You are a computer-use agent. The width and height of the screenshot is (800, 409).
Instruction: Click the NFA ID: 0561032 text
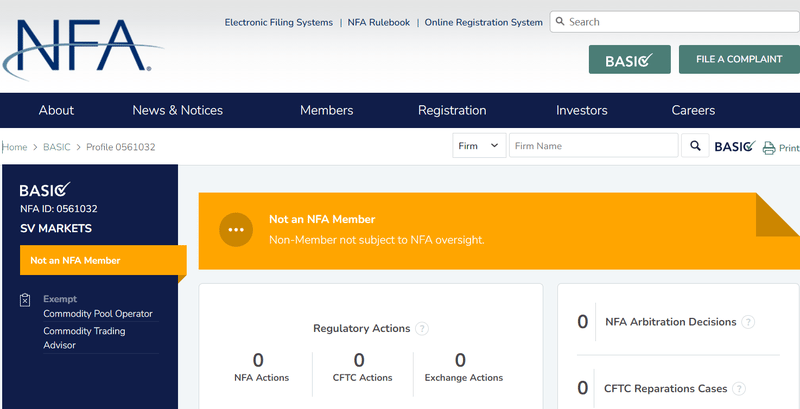pyautogui.click(x=59, y=209)
